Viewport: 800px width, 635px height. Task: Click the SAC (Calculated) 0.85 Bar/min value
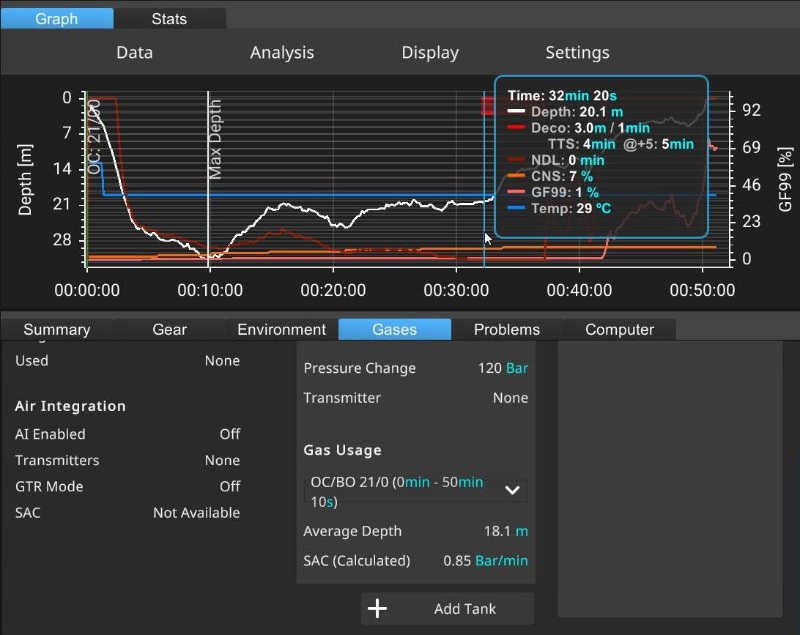coord(486,561)
